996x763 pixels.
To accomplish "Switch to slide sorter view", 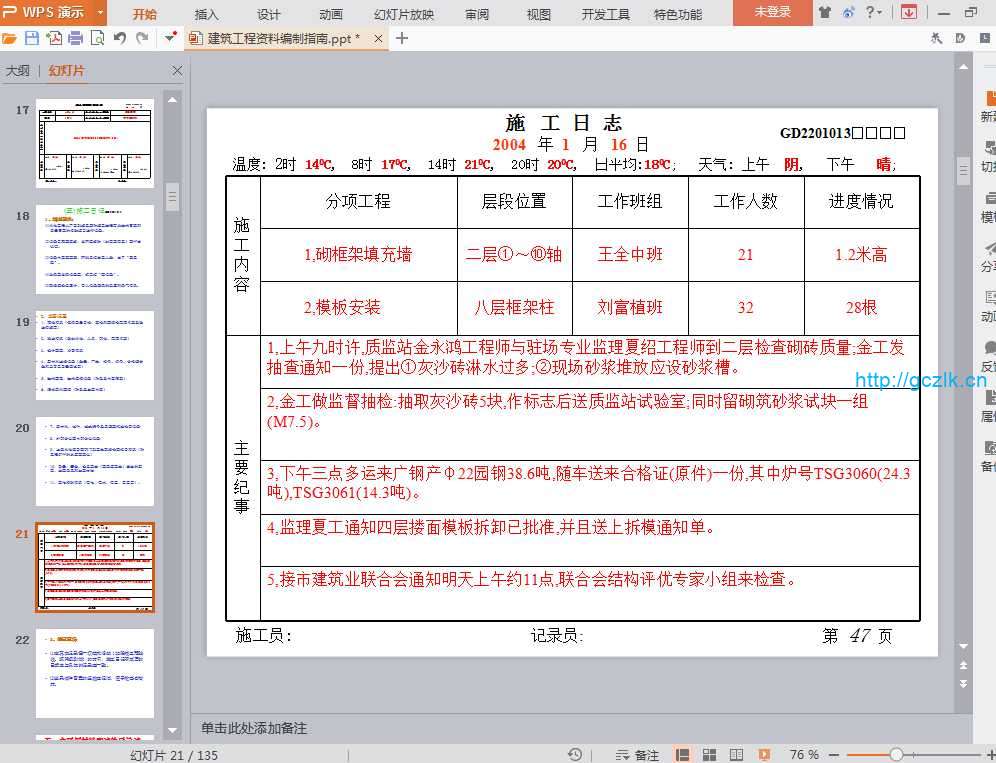I will 709,755.
